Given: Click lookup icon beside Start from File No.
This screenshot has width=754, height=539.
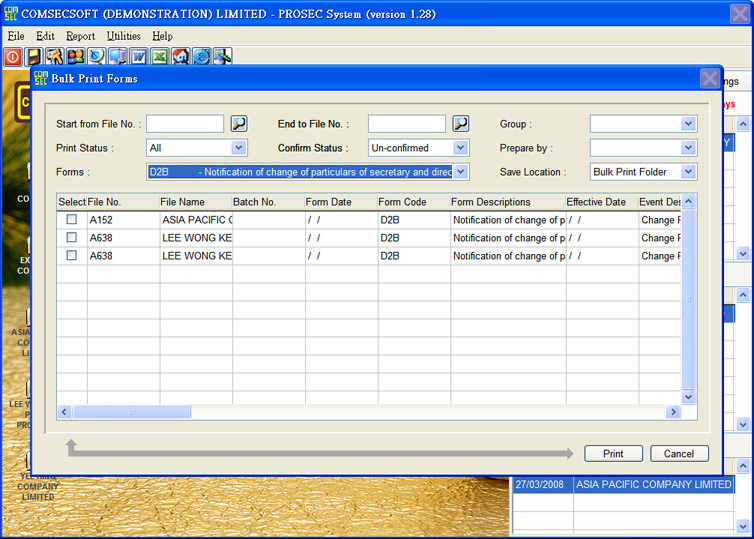Looking at the screenshot, I should tap(239, 124).
